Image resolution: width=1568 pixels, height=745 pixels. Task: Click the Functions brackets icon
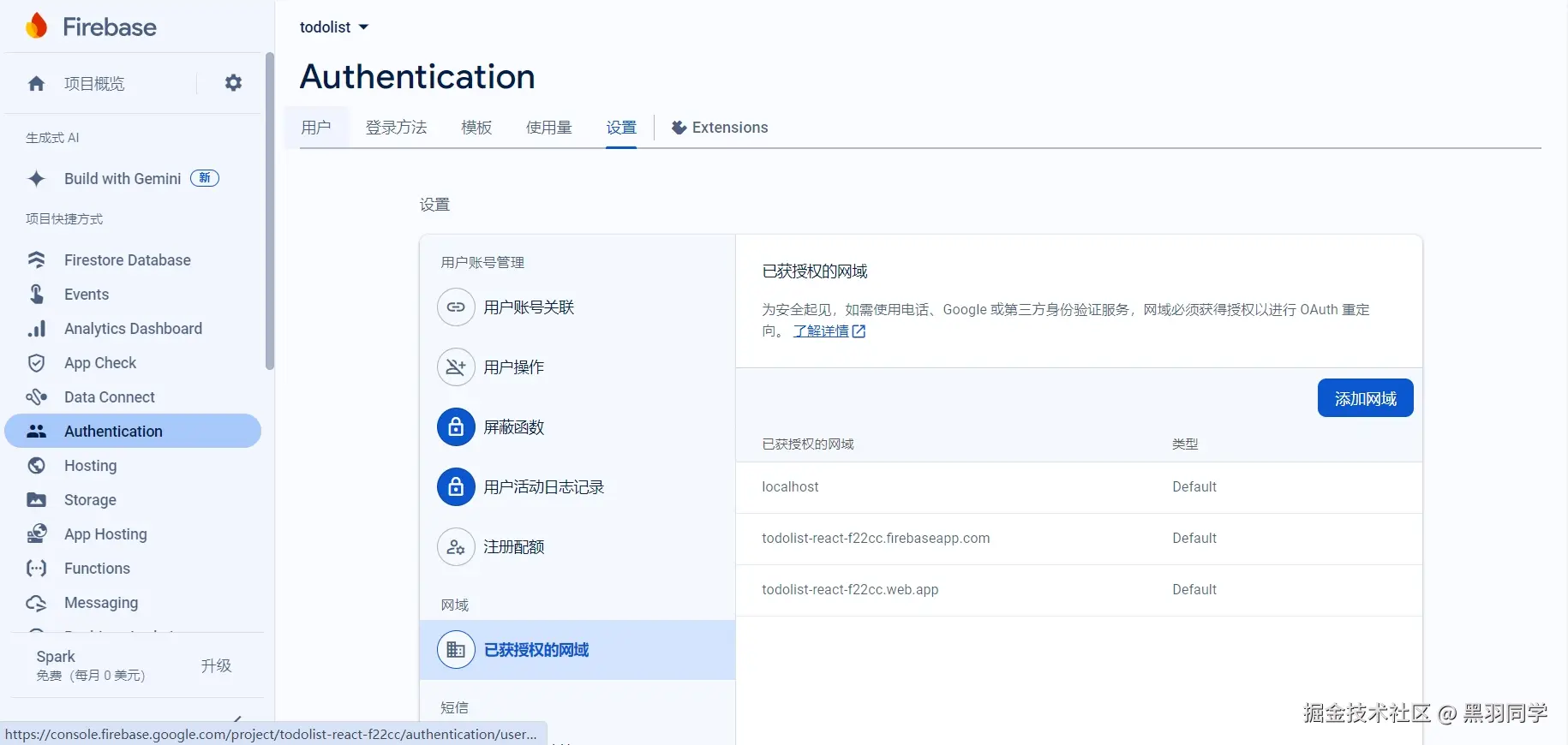tap(36, 568)
